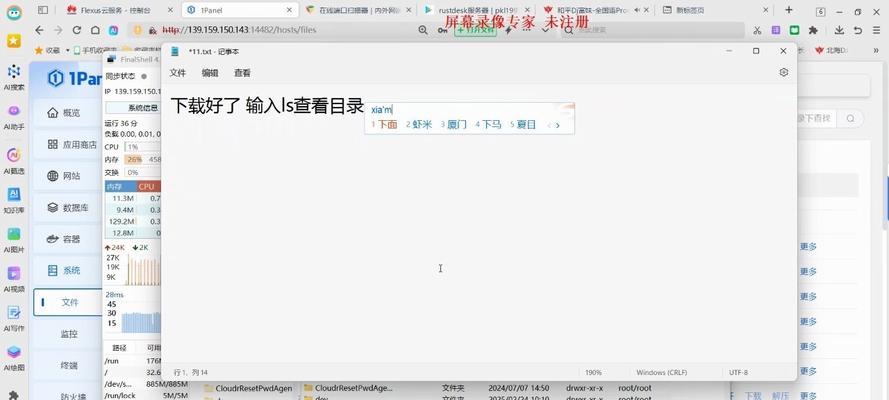Image resolution: width=889 pixels, height=400 pixels.
Task: Open the puzzle-piece extensions menu
Action: pyautogui.click(x=814, y=30)
